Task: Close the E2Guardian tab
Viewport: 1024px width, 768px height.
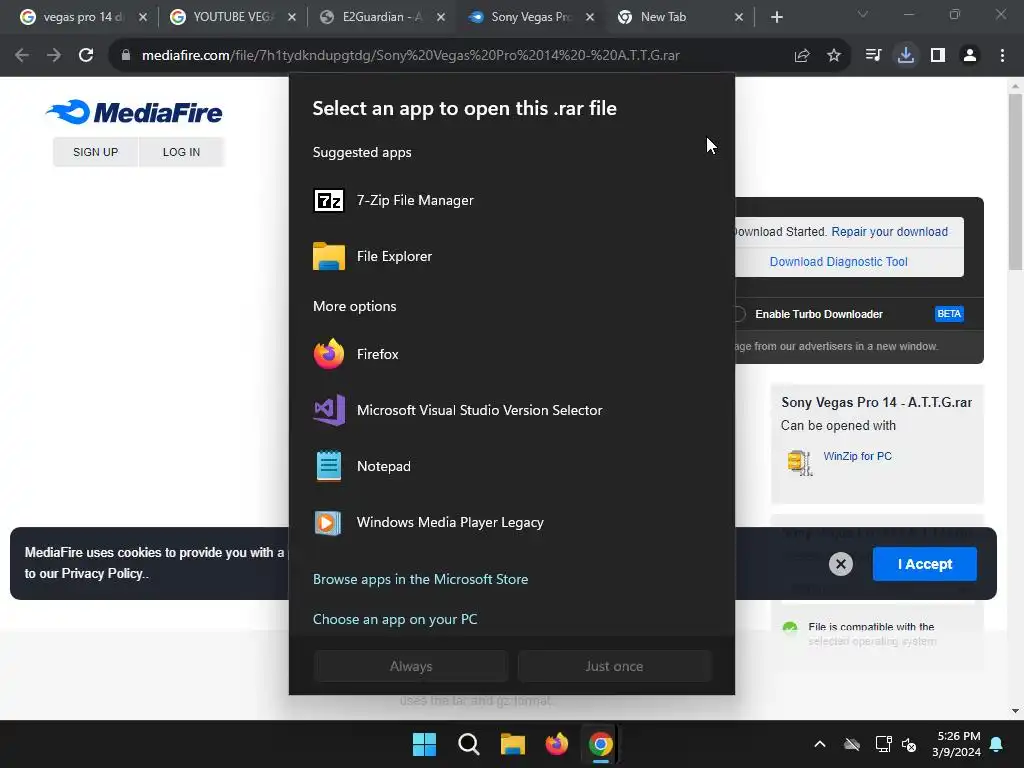Action: point(441,18)
